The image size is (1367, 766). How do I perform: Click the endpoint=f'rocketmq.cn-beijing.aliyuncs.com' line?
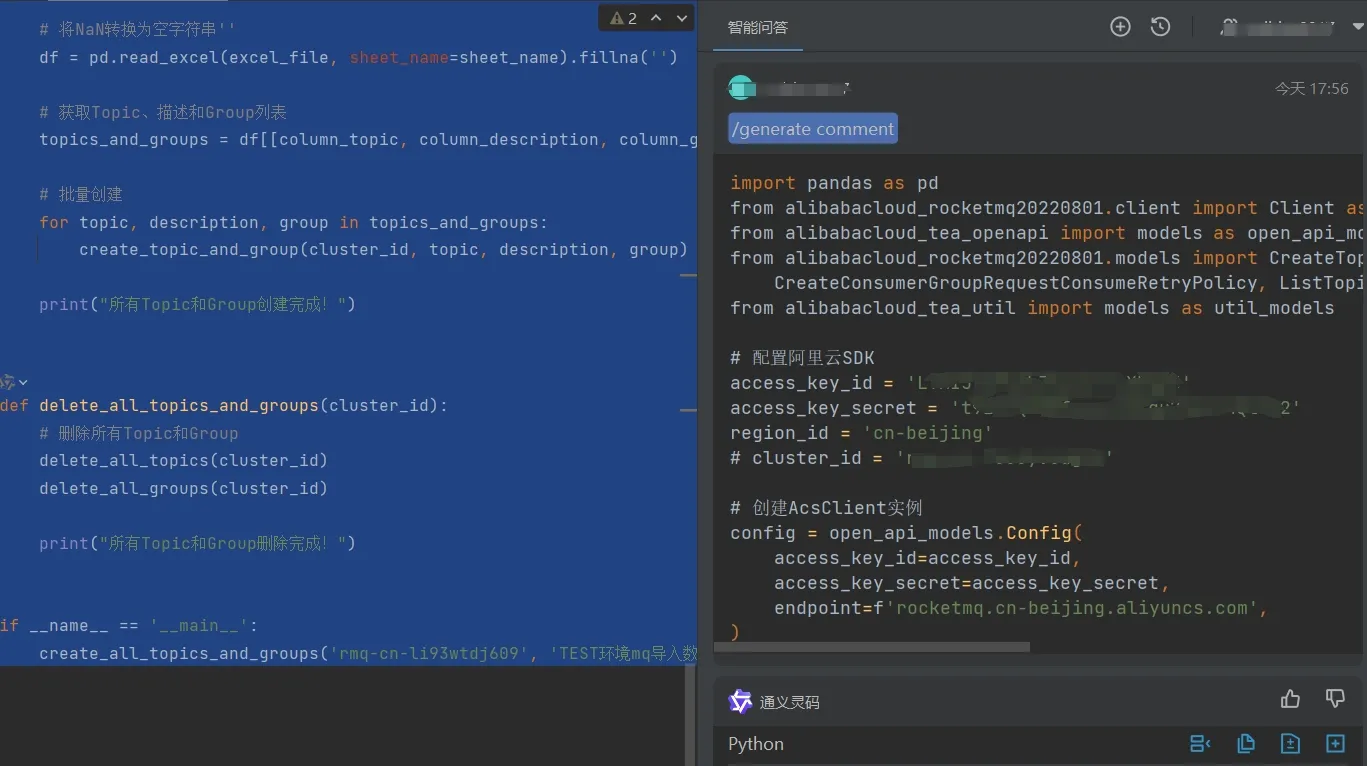pos(1021,608)
